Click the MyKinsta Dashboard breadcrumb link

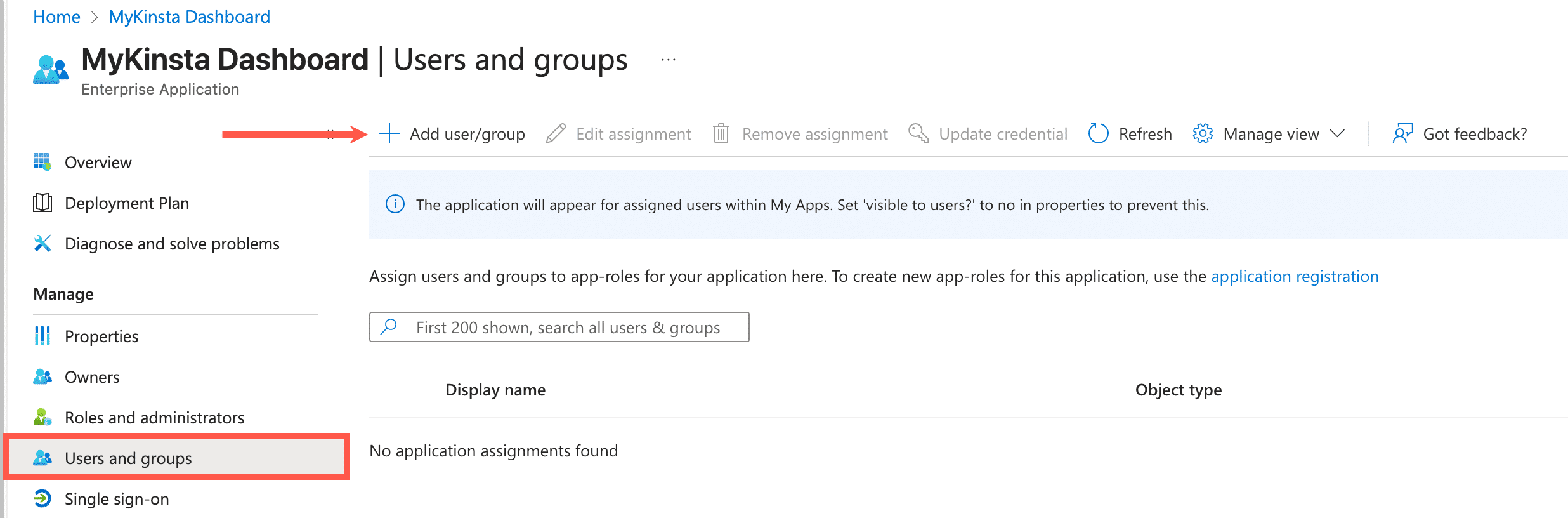tap(189, 17)
